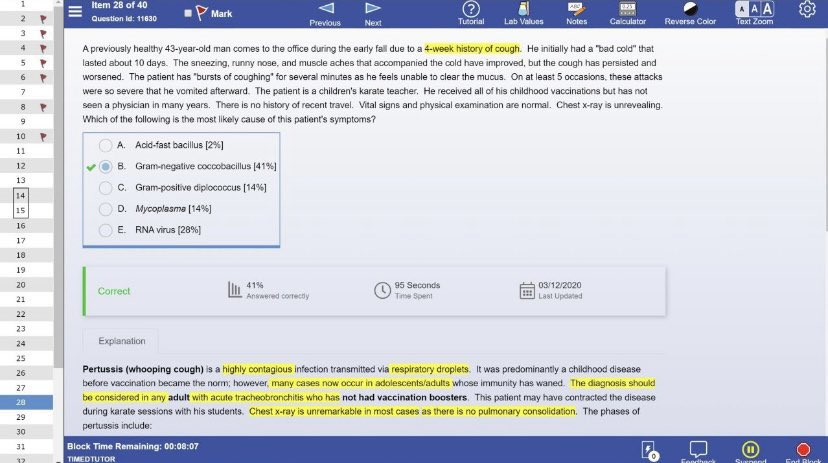
Task: Click the flag next to question 5
Action: pyautogui.click(x=43, y=63)
